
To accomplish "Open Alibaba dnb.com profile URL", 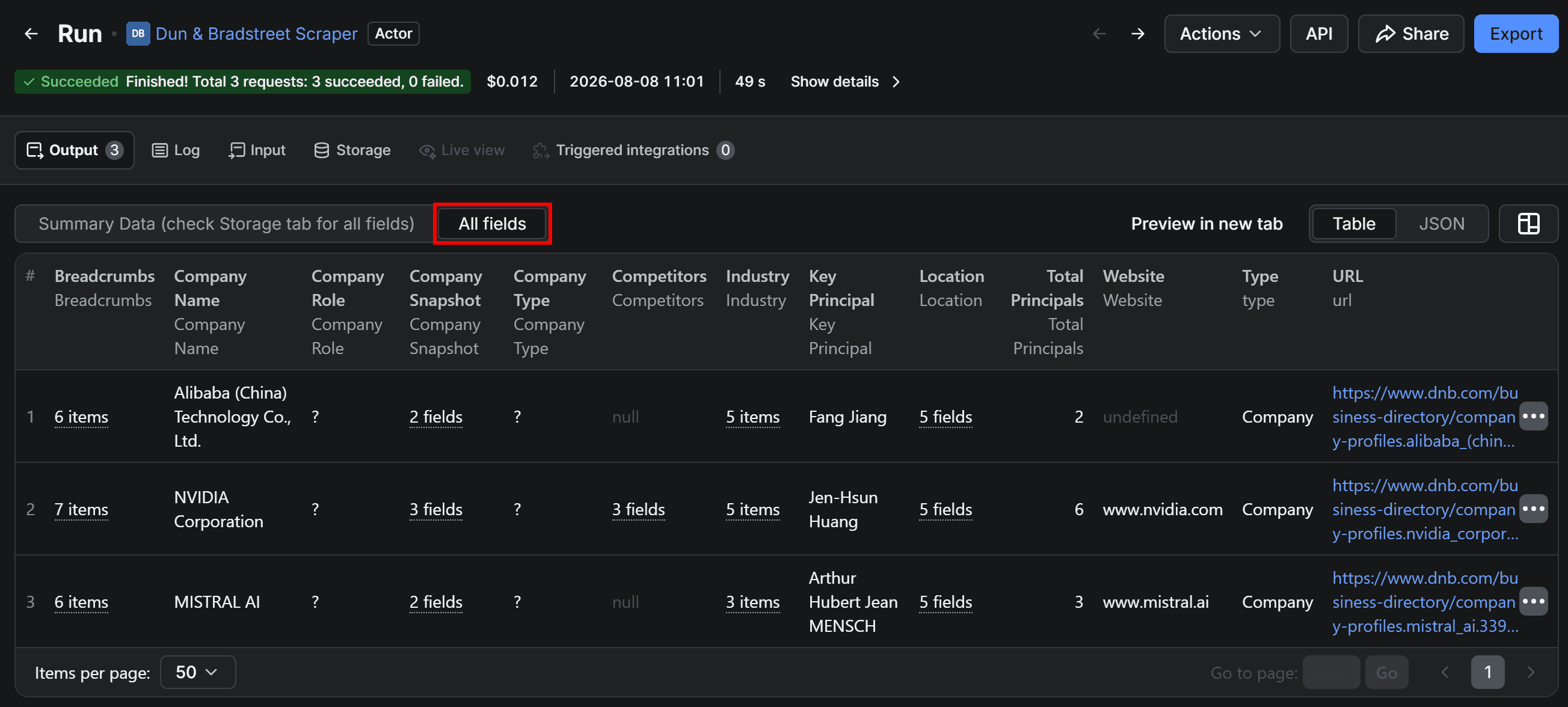I will click(1424, 417).
